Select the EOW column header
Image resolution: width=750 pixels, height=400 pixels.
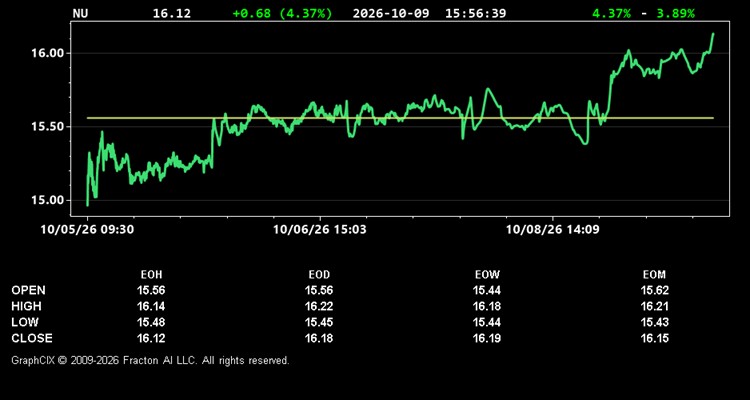point(487,275)
